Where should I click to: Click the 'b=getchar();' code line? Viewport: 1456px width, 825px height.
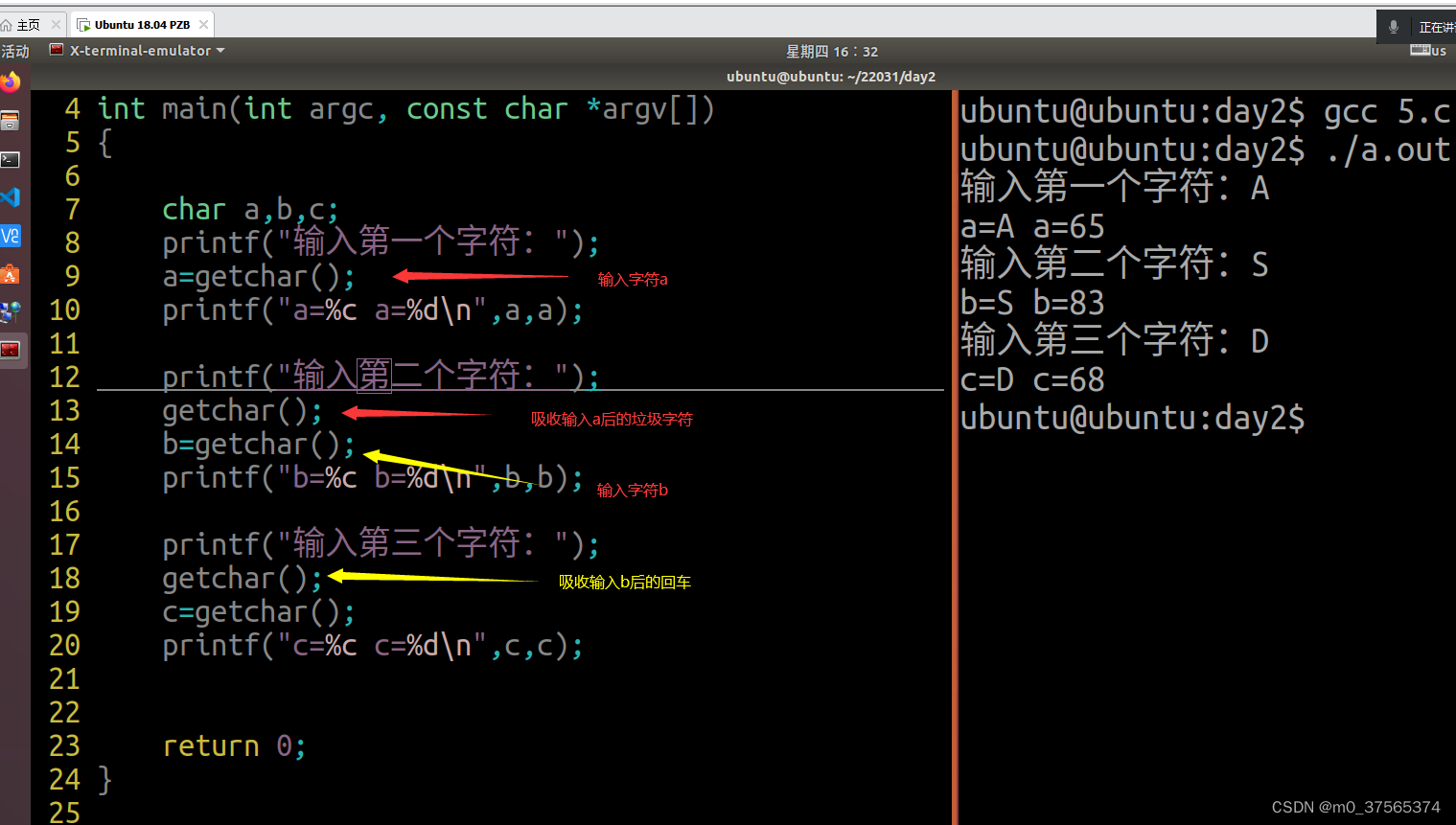tap(259, 445)
